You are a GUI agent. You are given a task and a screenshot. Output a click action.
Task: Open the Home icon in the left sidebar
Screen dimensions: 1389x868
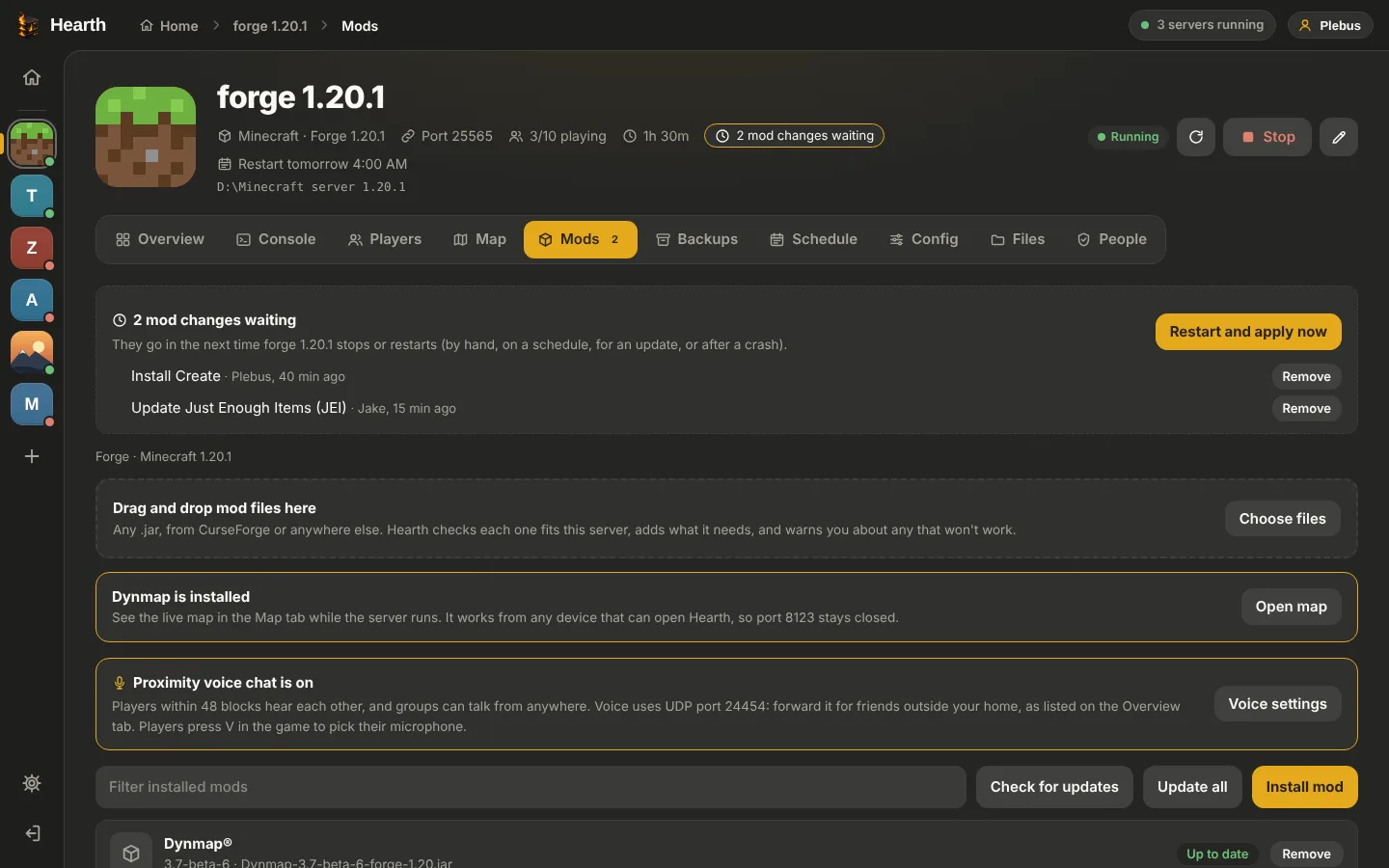coord(32,77)
